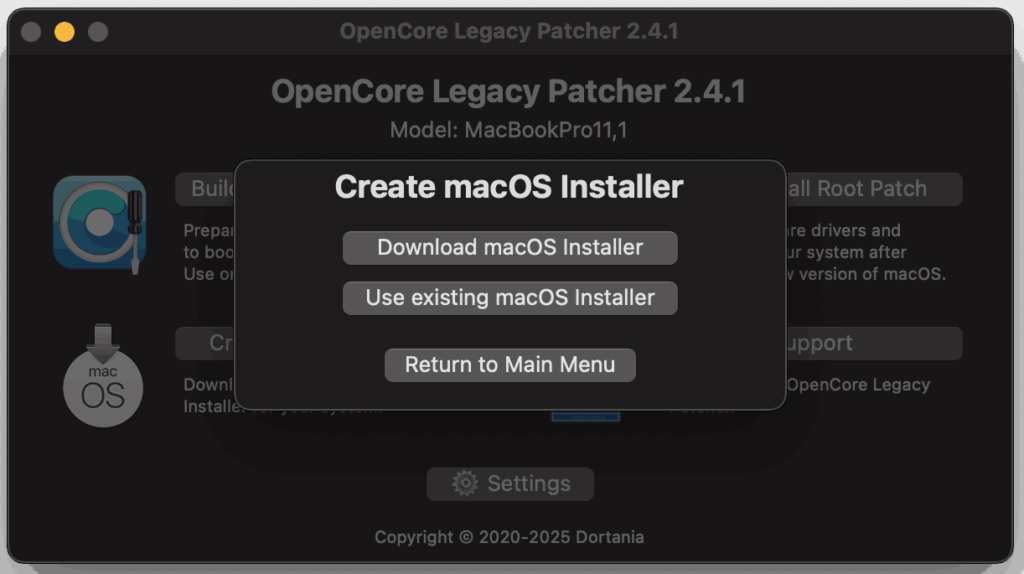Viewport: 1024px width, 574px height.
Task: Minimize the window with the yellow button
Action: point(64,31)
